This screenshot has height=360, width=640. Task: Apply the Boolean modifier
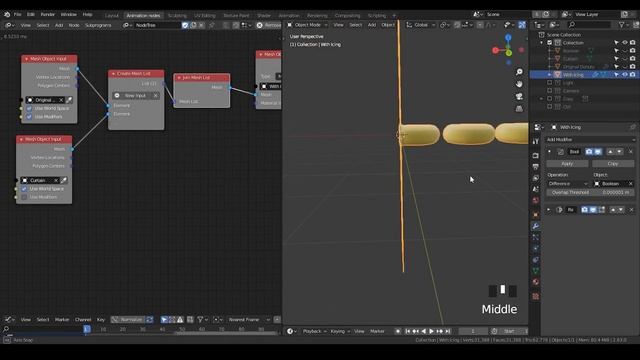pyautogui.click(x=567, y=164)
